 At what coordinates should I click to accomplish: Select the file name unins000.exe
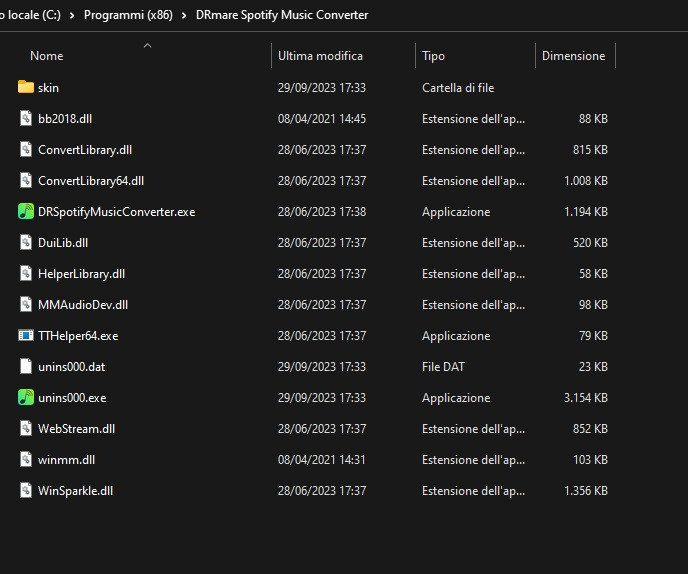tap(72, 398)
